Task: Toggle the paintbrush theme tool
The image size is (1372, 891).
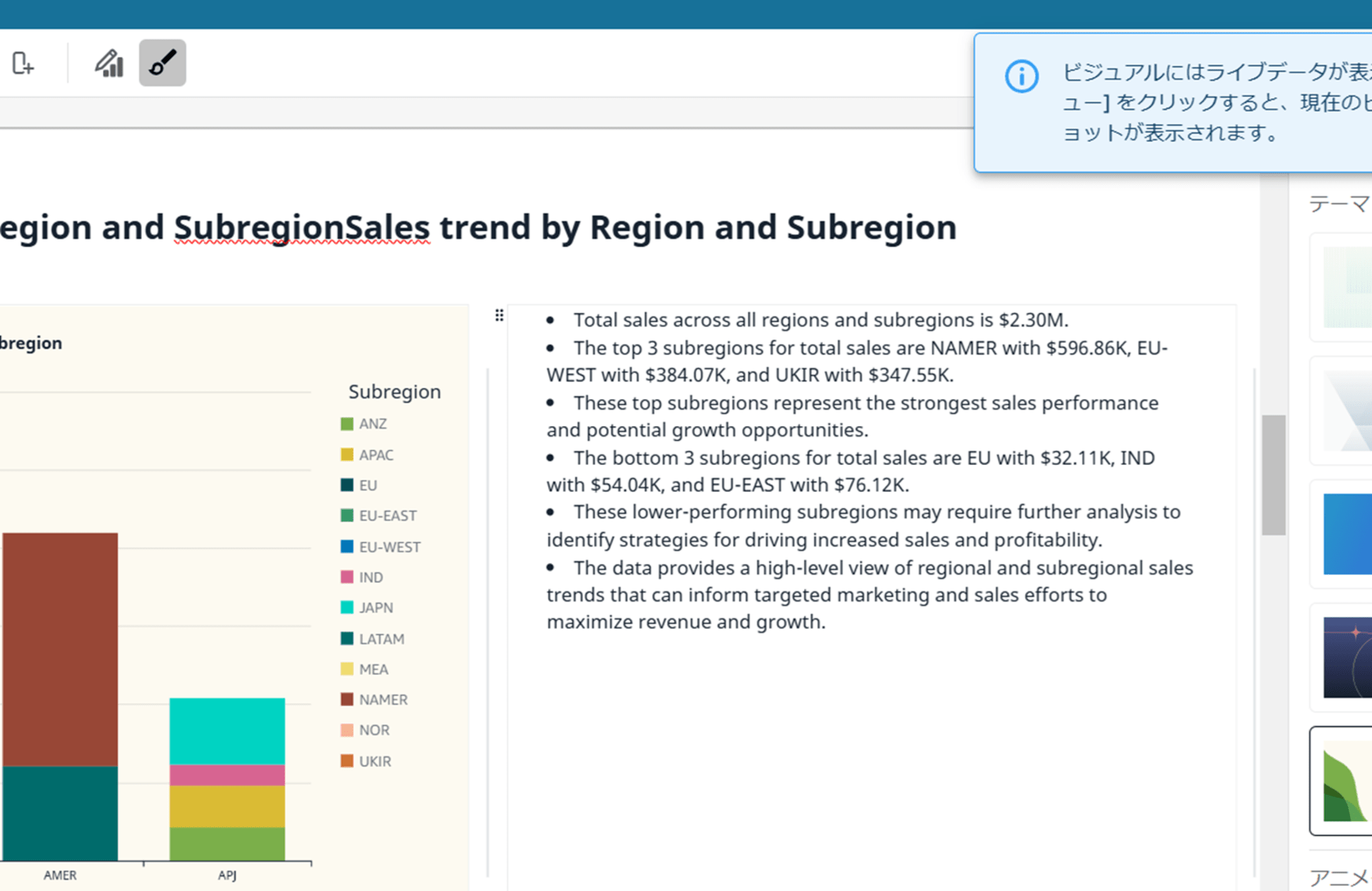Action: pyautogui.click(x=163, y=63)
